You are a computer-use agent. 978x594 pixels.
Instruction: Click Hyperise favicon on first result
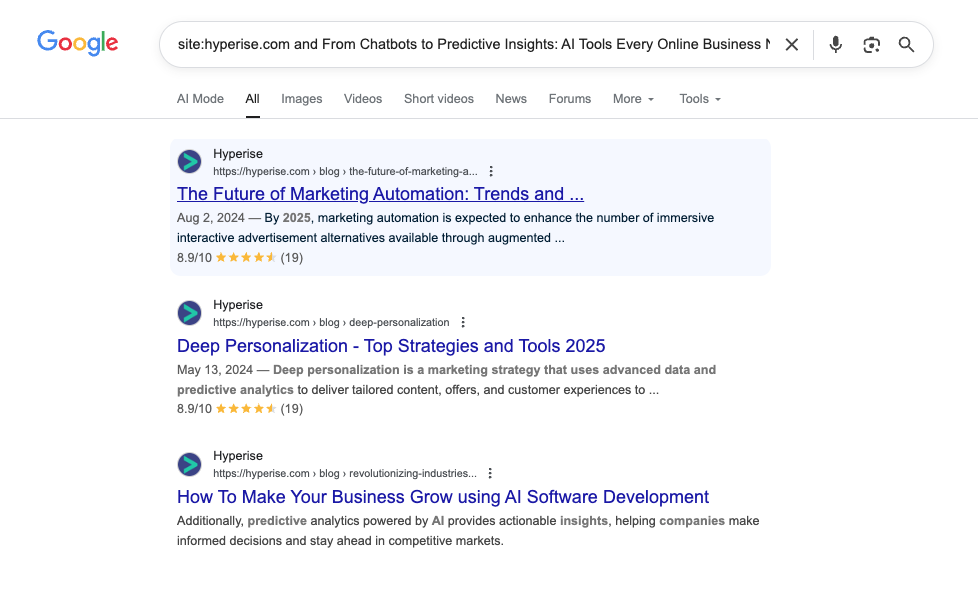(x=189, y=162)
